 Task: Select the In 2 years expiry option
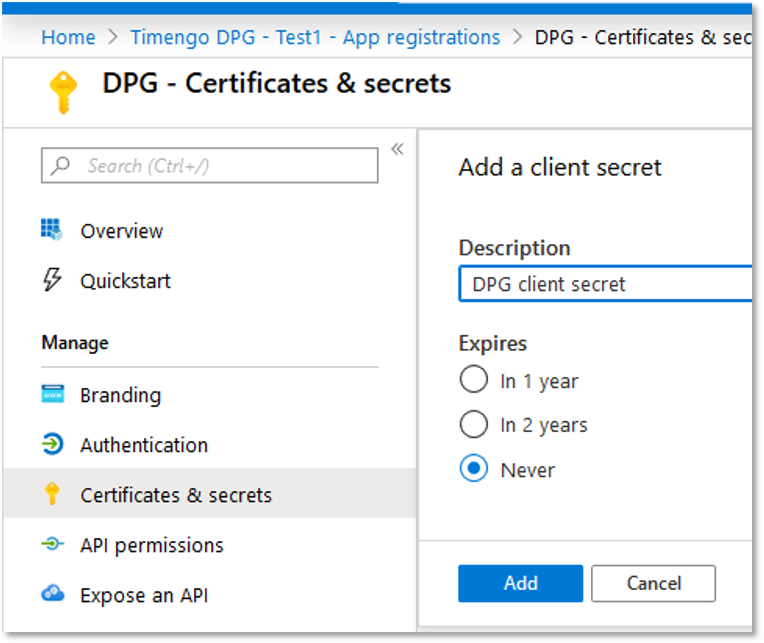474,424
